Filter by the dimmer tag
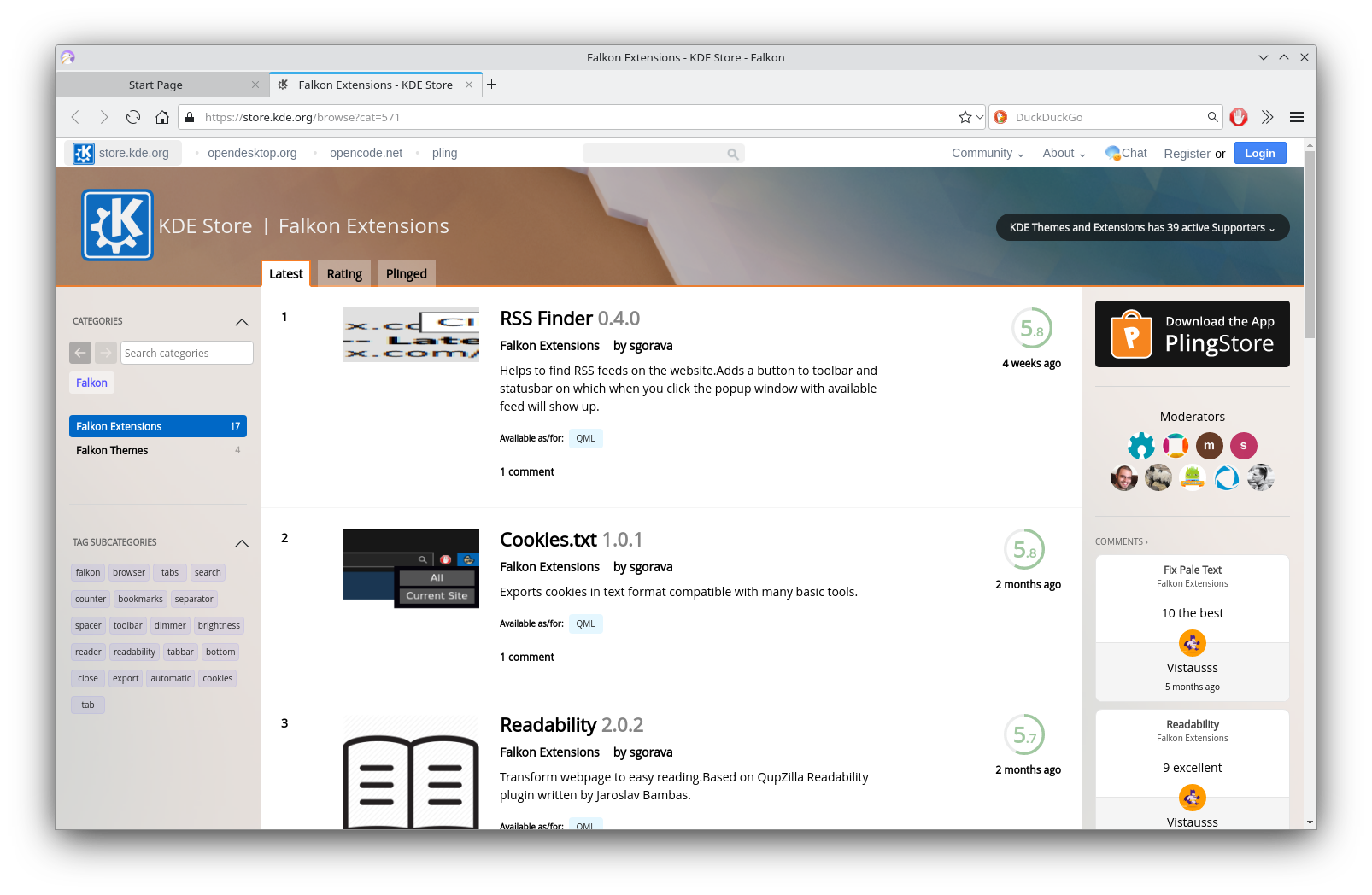The height and width of the screenshot is (895, 1372). click(170, 626)
